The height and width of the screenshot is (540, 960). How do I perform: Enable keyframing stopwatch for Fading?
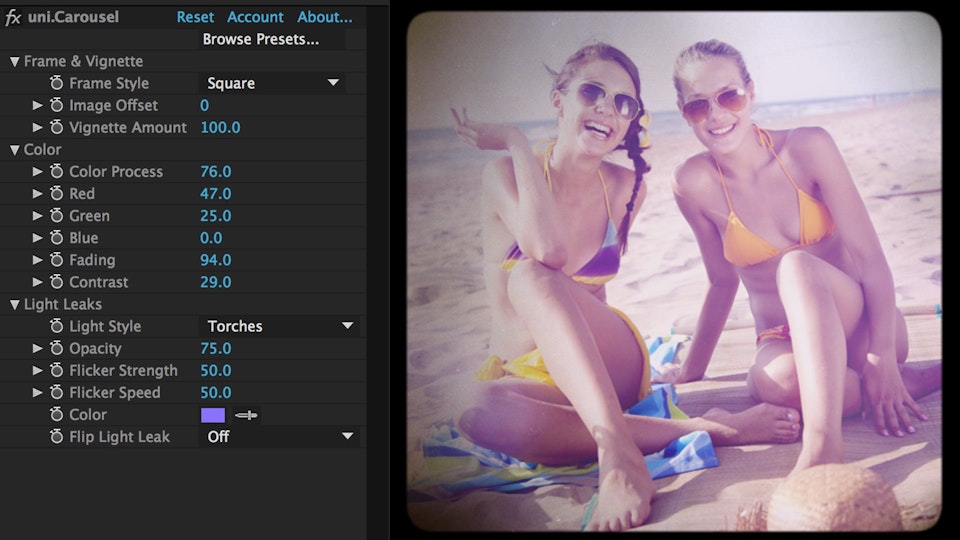[57, 260]
